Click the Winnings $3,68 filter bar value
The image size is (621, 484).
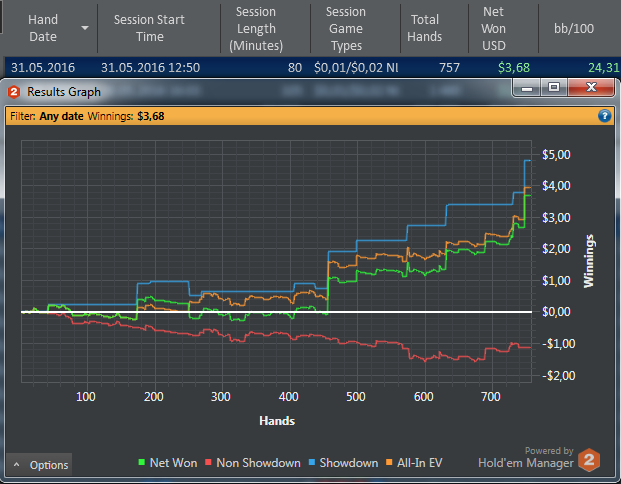pyautogui.click(x=150, y=116)
